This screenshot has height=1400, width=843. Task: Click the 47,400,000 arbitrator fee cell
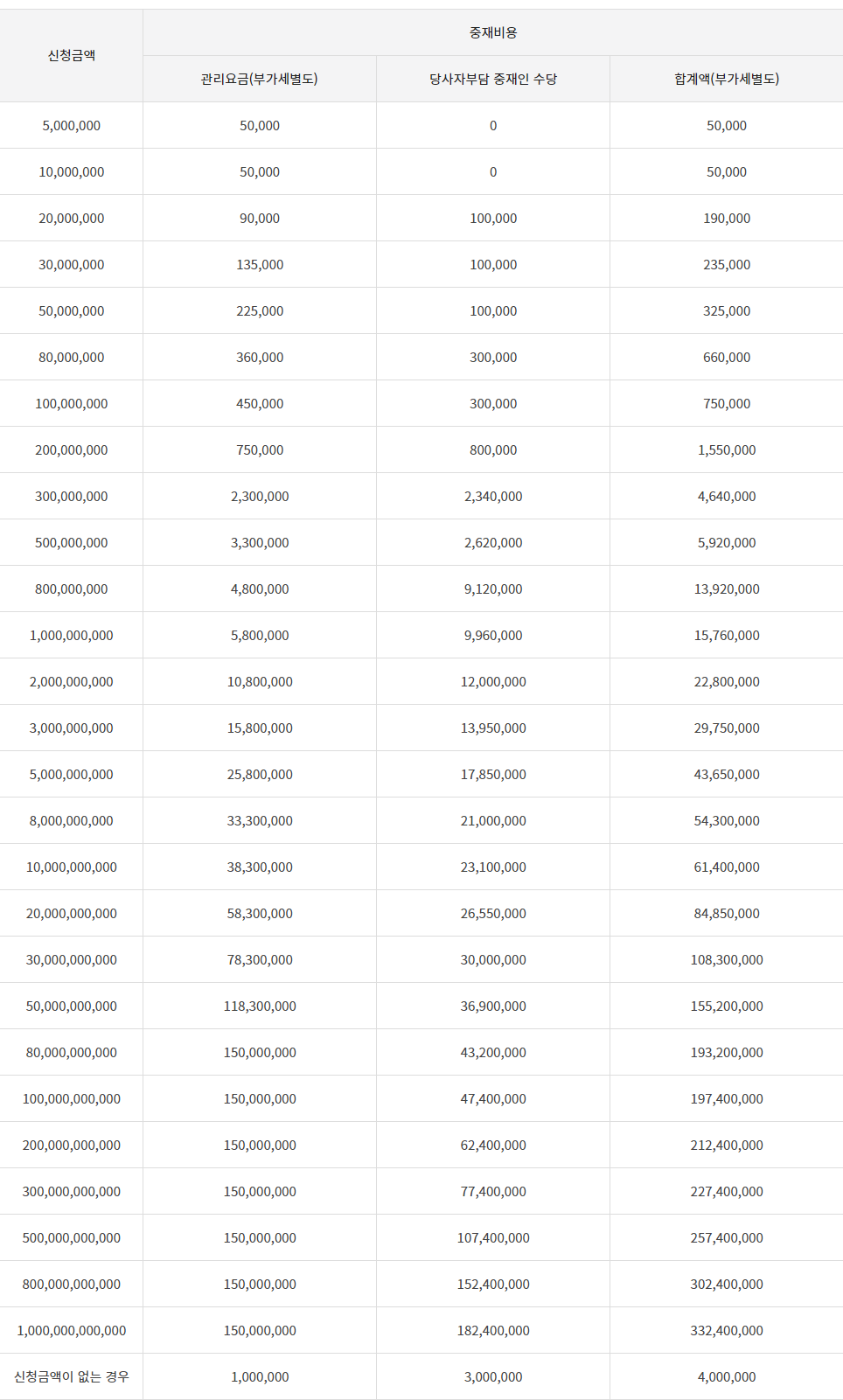493,1098
